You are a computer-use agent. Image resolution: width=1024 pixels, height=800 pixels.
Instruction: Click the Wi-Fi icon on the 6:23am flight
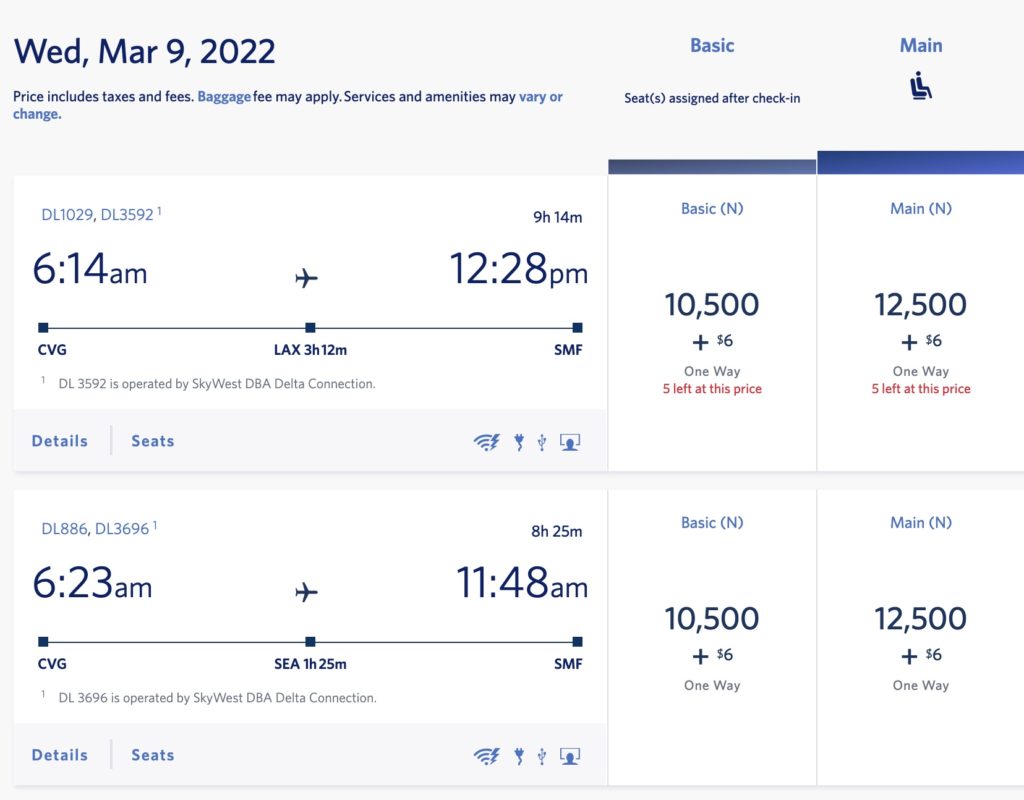click(486, 756)
